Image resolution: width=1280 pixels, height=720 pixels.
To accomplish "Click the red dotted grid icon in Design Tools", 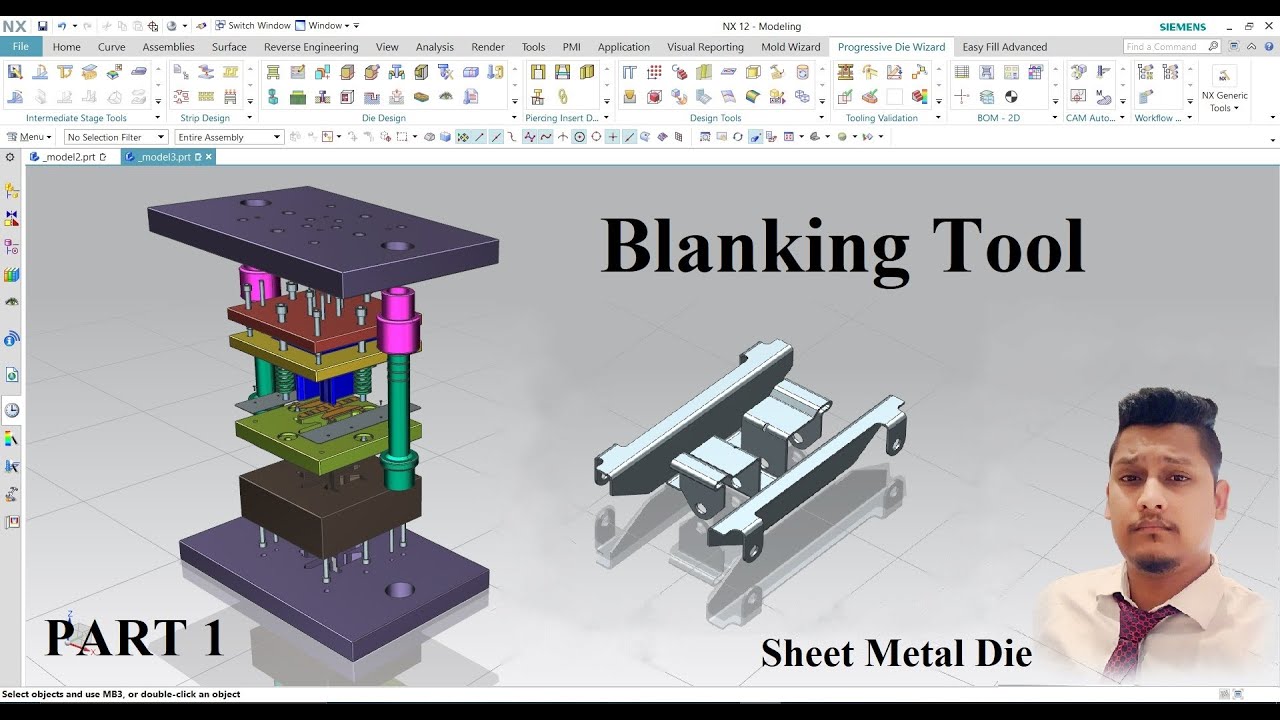I will point(654,72).
